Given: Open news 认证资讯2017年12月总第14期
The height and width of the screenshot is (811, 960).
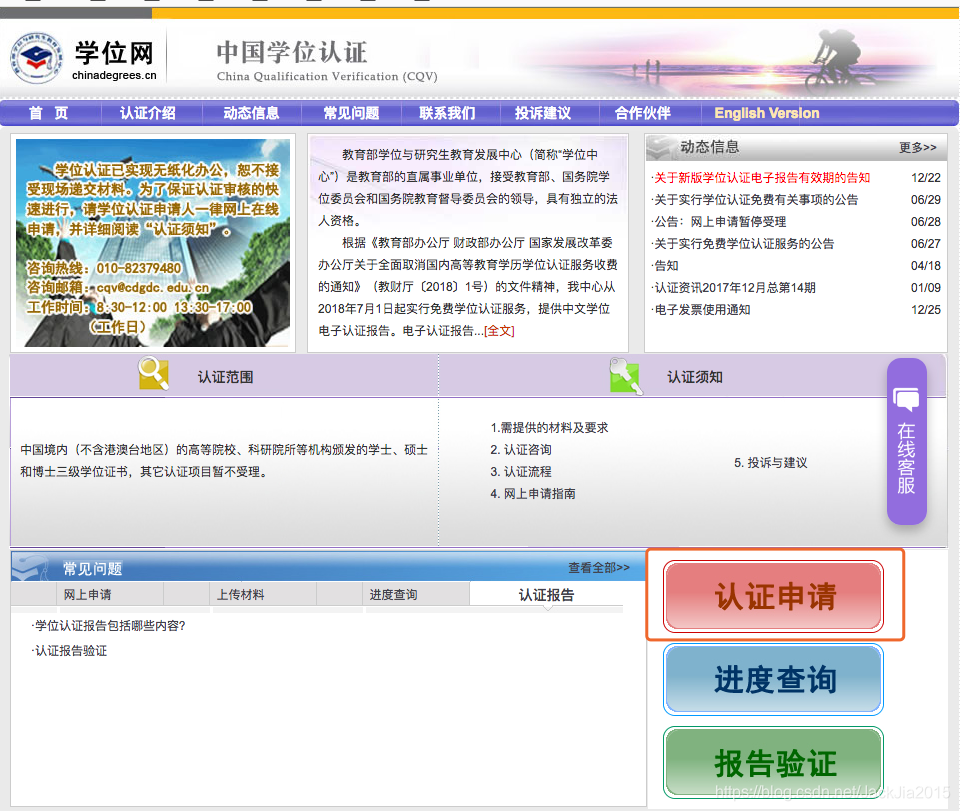Looking at the screenshot, I should coord(735,288).
